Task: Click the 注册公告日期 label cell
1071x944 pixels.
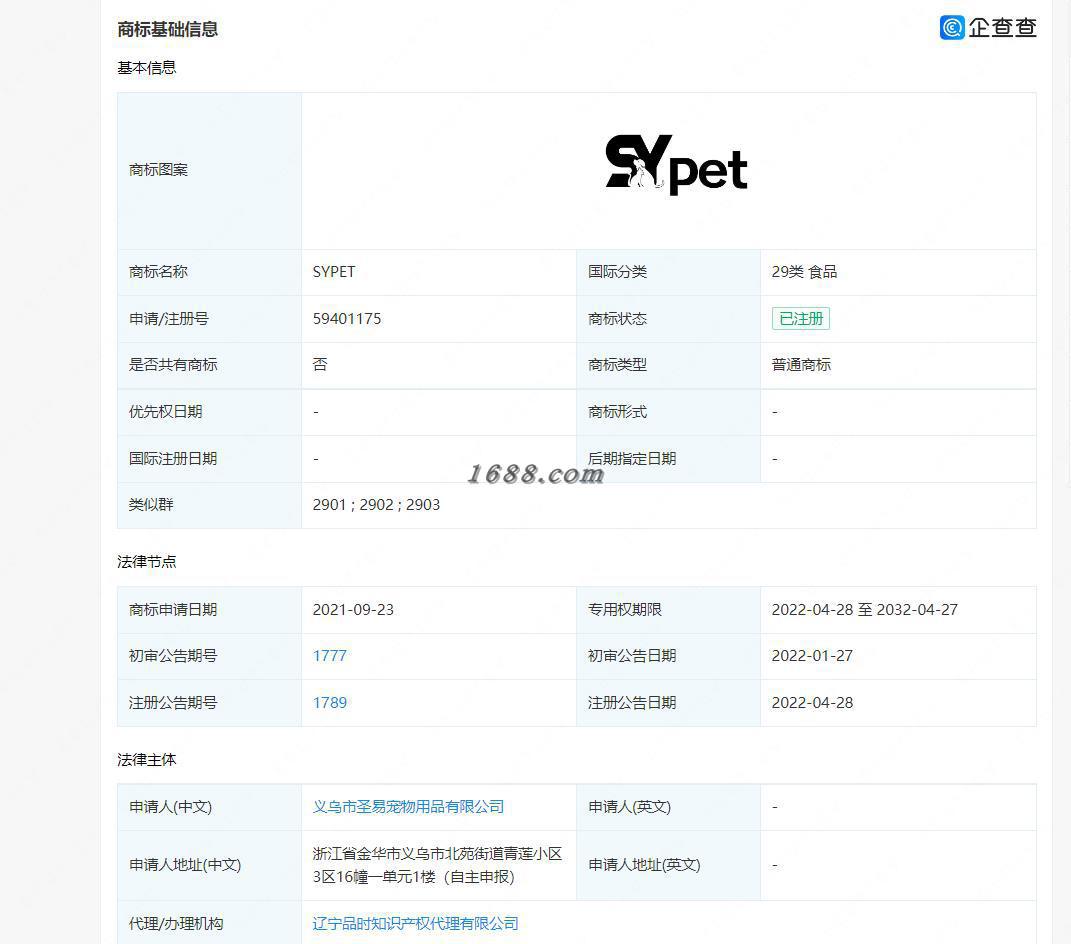Action: pyautogui.click(x=668, y=702)
